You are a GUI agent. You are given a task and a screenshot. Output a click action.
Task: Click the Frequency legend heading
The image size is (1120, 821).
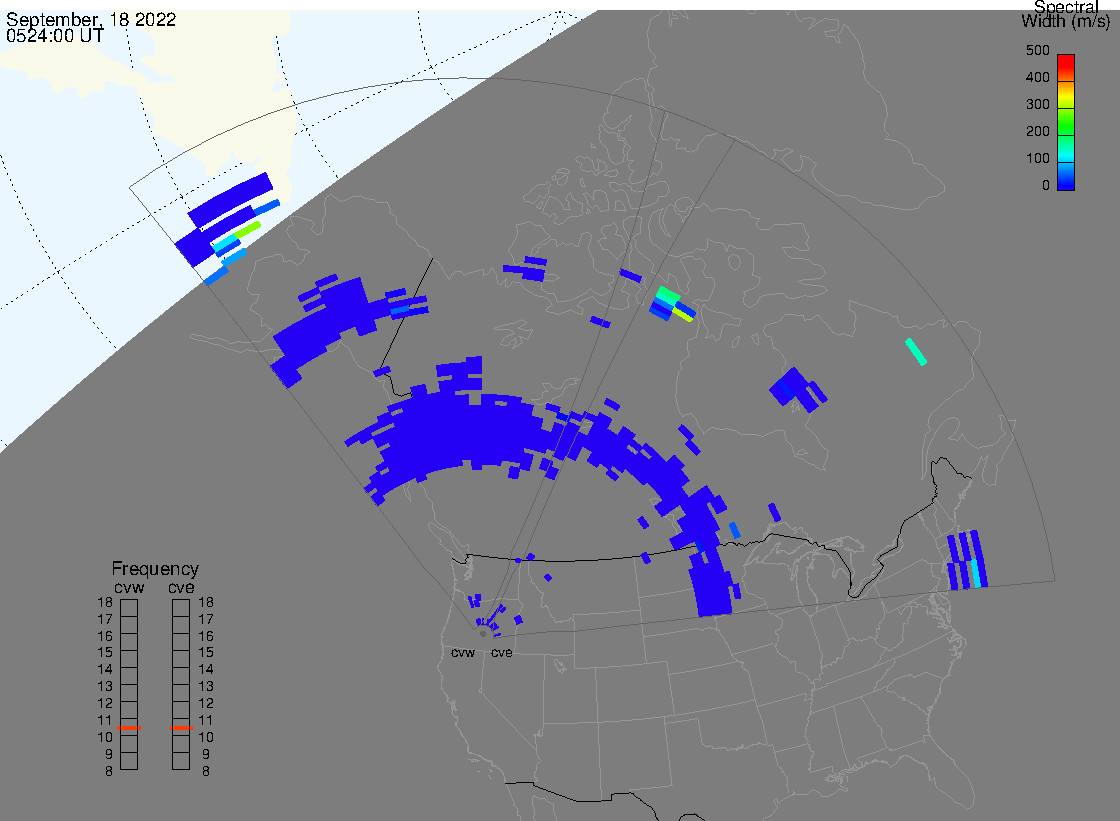pos(155,569)
